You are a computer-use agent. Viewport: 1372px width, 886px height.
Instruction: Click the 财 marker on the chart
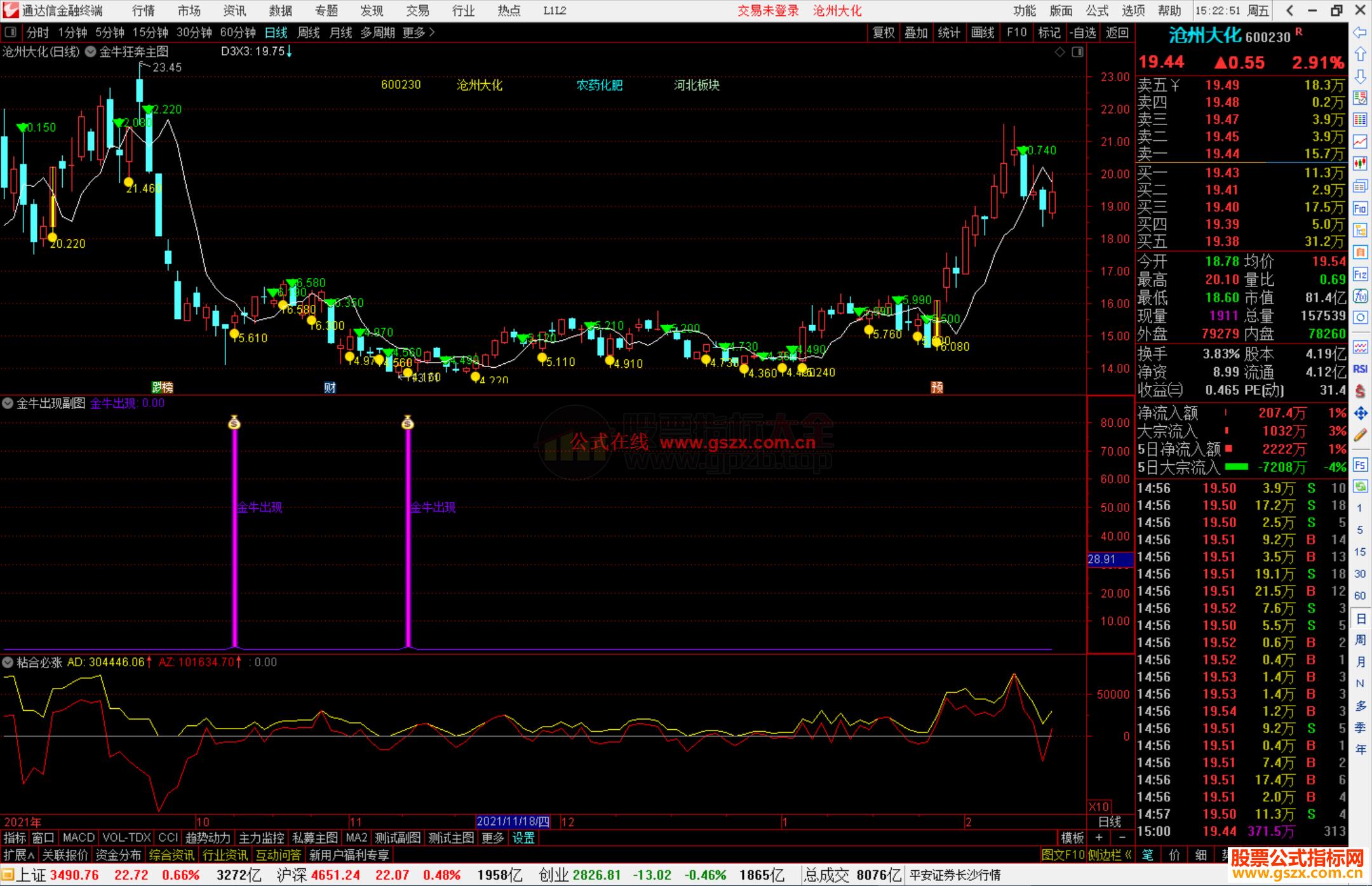point(330,387)
